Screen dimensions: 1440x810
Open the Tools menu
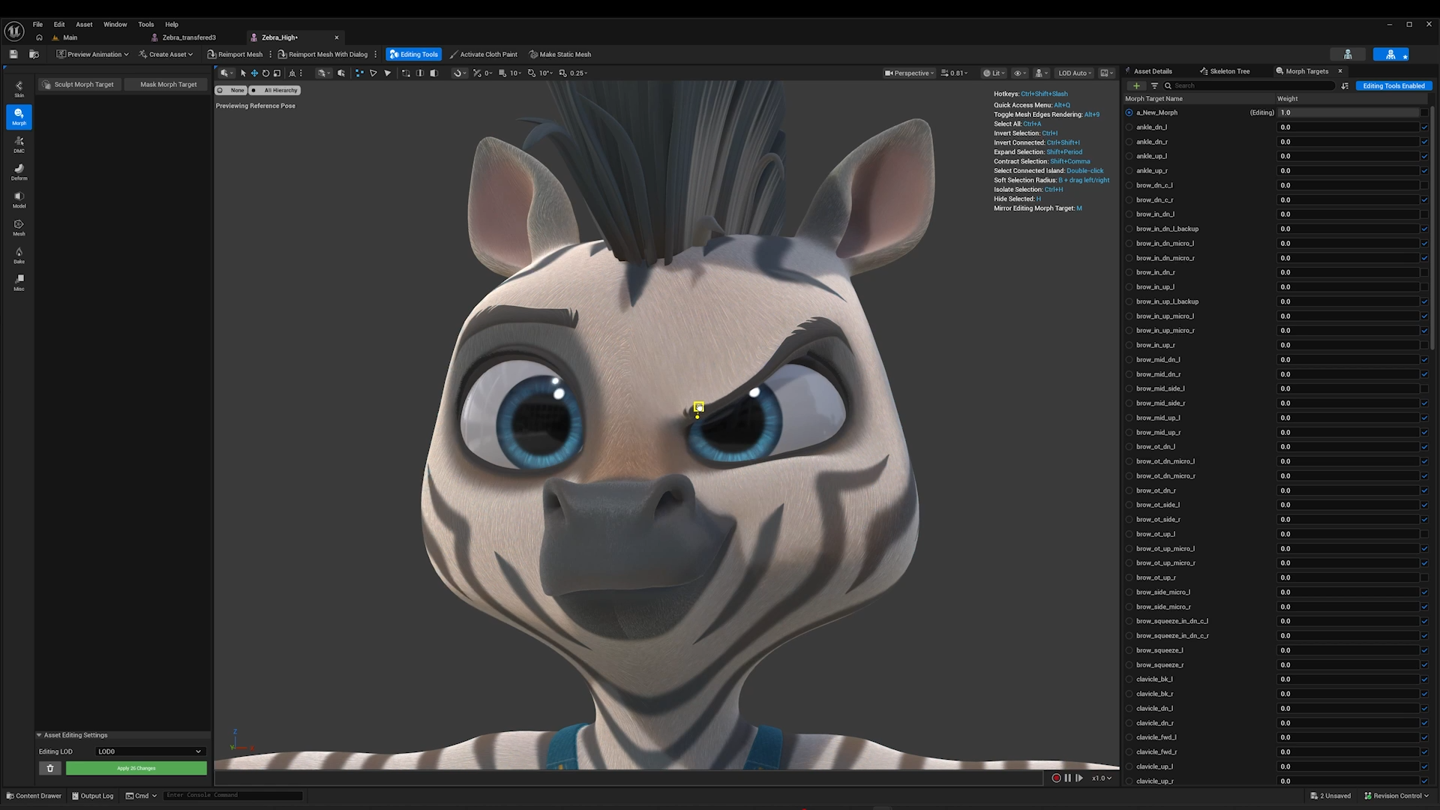(x=146, y=24)
